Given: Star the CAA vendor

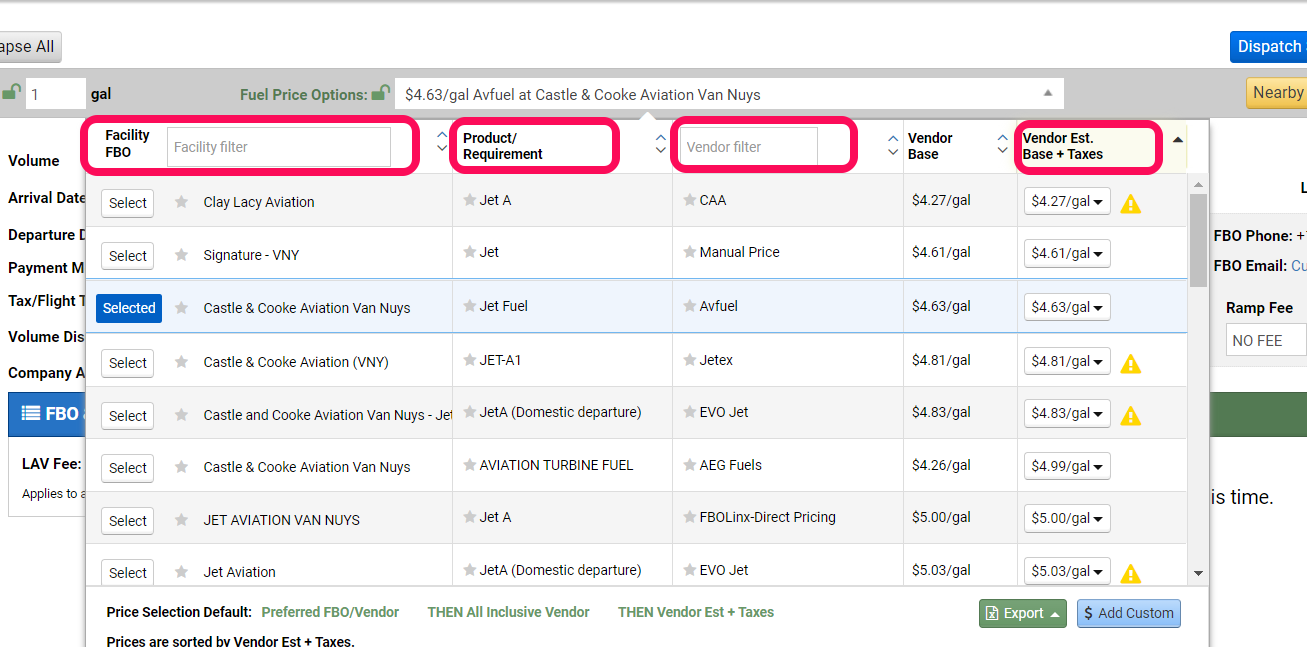Looking at the screenshot, I should [690, 200].
